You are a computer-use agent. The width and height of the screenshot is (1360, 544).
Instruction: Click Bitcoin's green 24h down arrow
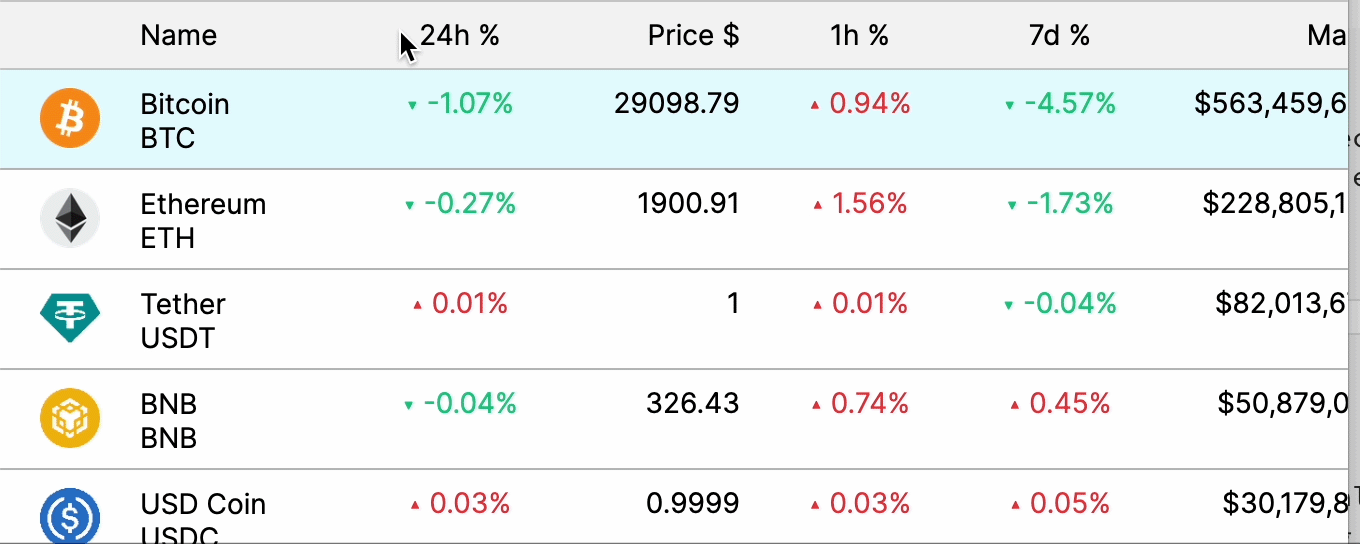coord(412,105)
